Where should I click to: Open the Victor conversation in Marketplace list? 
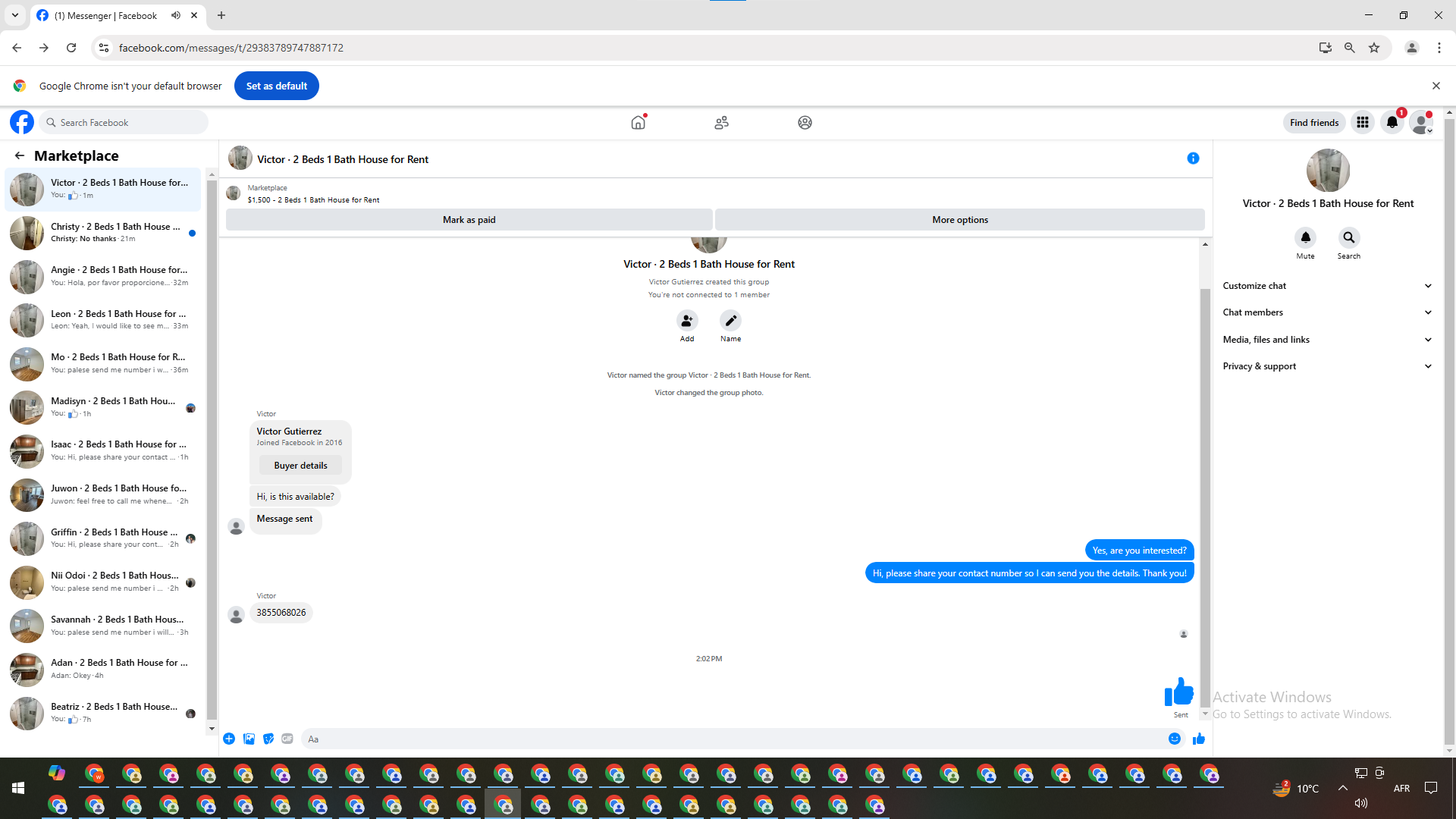click(x=103, y=189)
